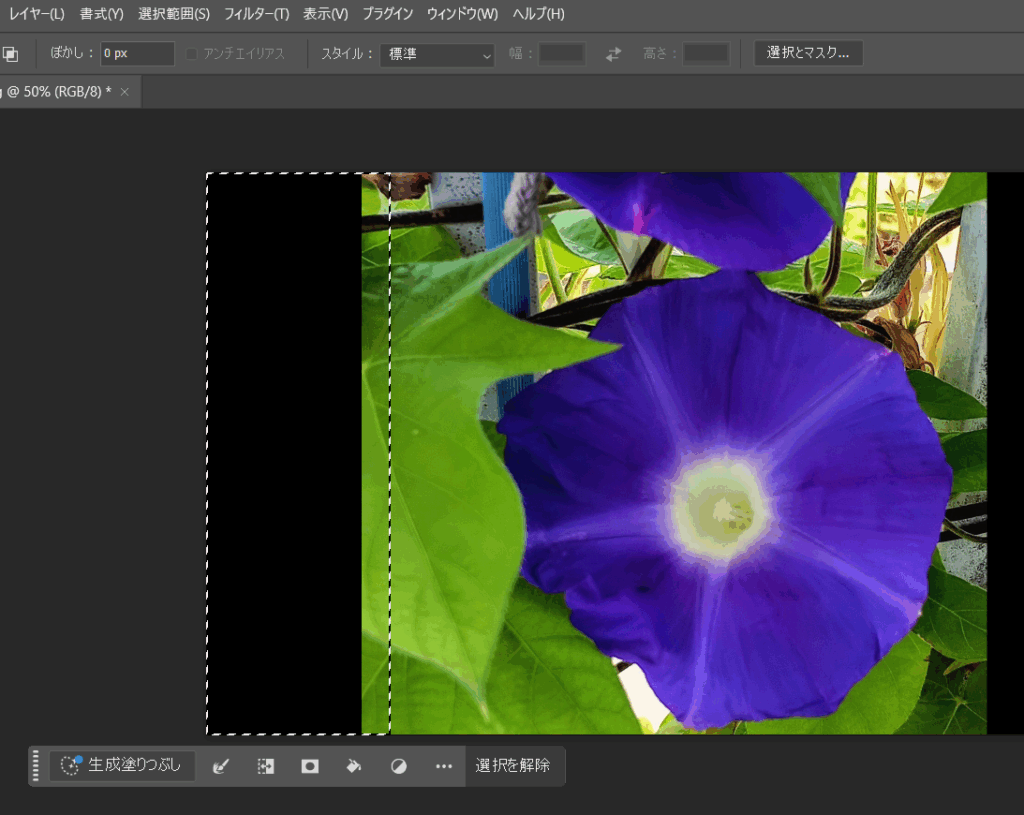Open the 選択範囲(S) menu
The image size is (1024, 815).
[174, 14]
